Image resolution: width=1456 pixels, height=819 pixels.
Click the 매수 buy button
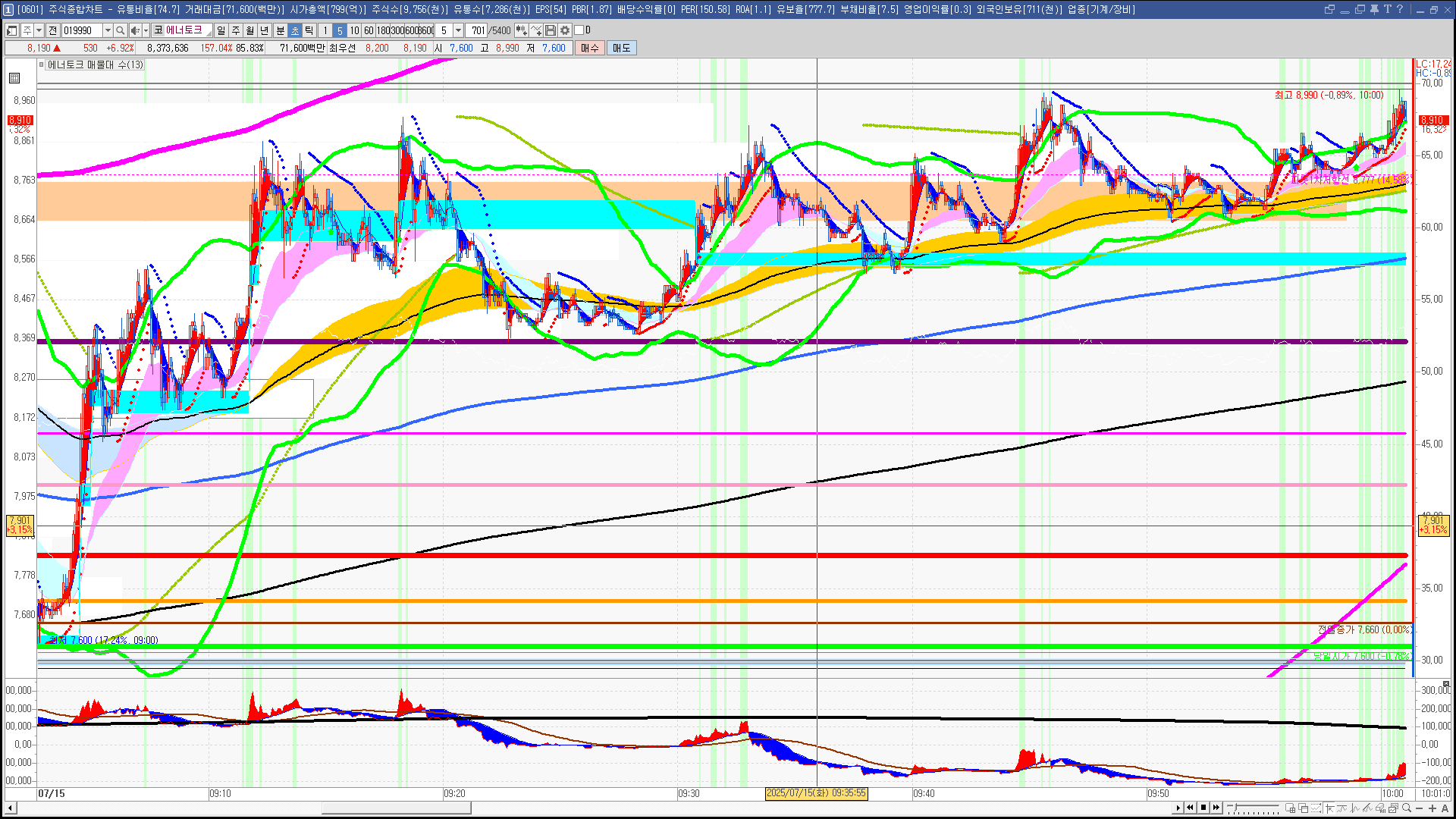pos(590,48)
